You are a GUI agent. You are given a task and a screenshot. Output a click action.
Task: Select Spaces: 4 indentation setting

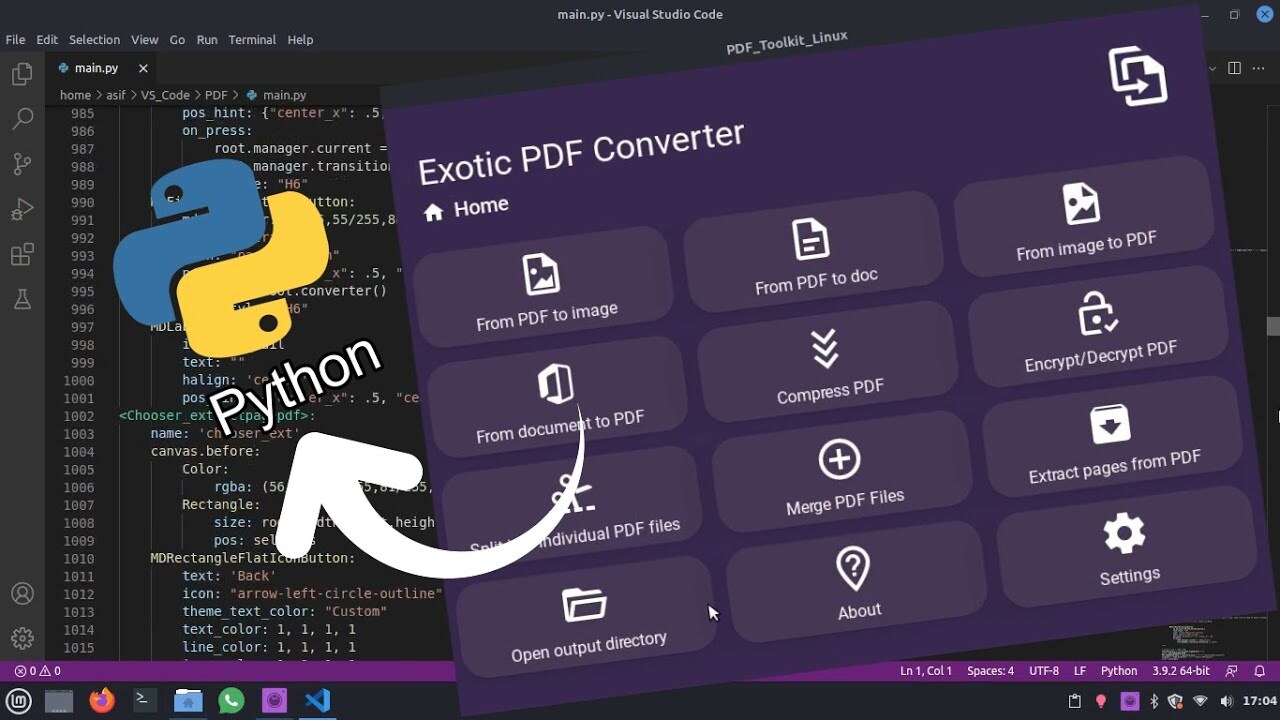(x=990, y=671)
